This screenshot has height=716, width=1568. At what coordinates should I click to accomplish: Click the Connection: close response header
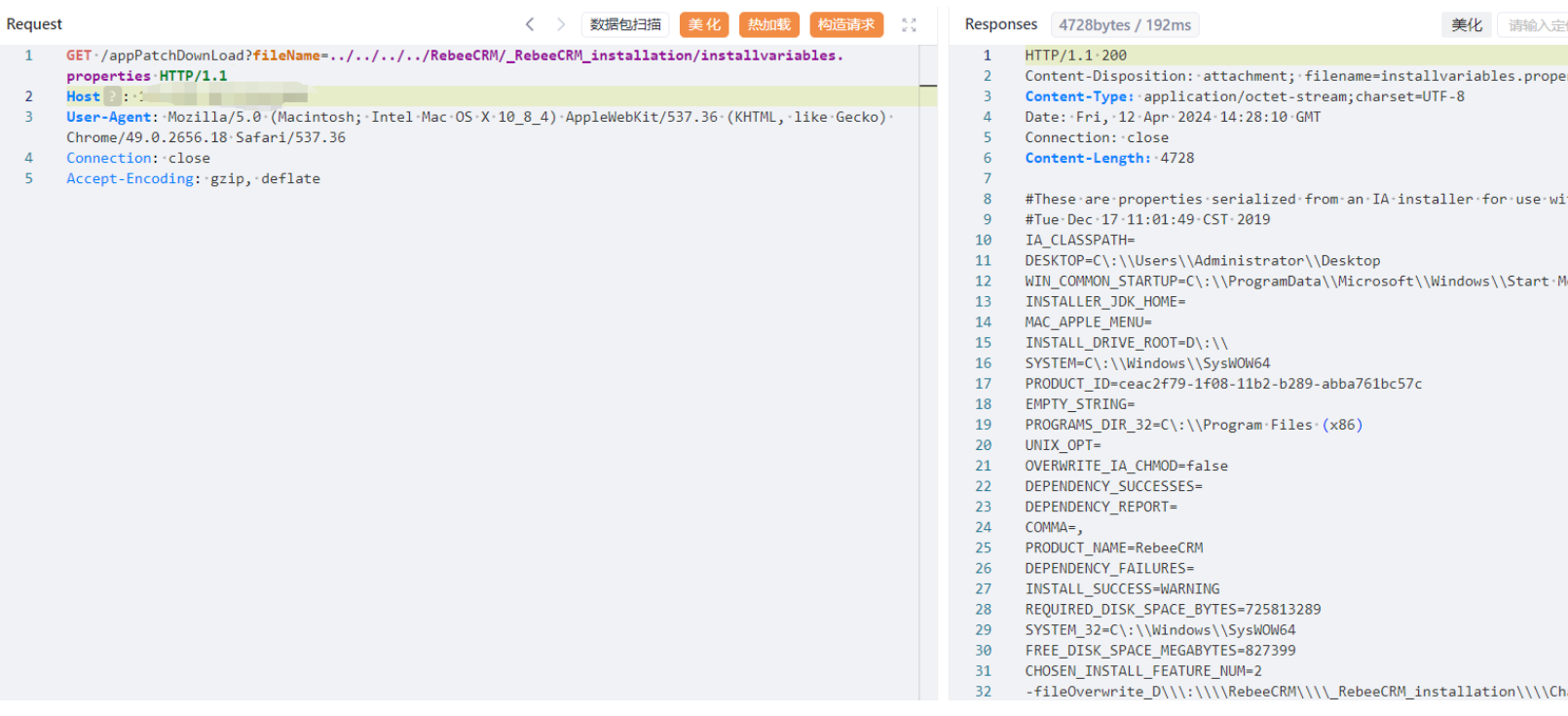(1097, 137)
